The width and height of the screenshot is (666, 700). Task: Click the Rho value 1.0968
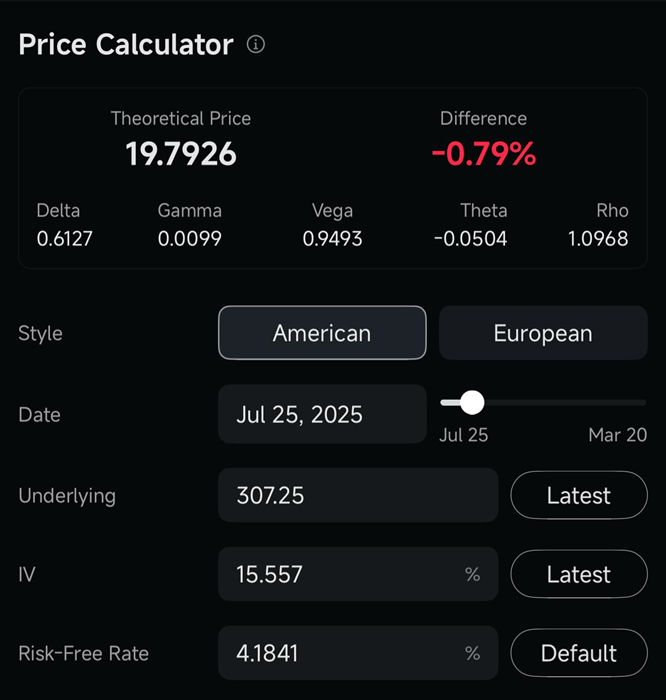coord(598,238)
